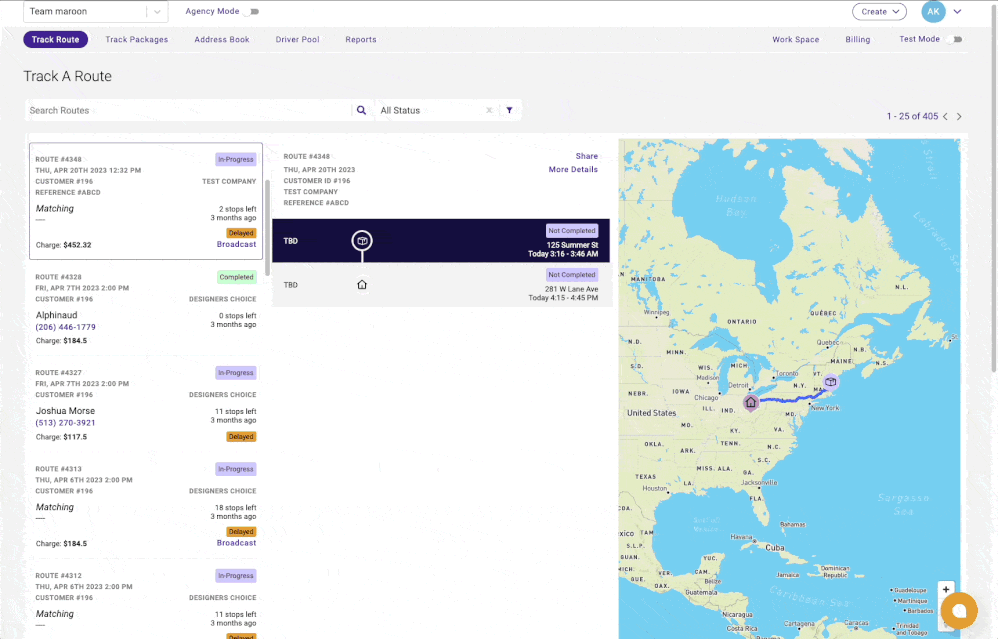Call Alphinaud at (206) 446-1779
This screenshot has height=639, width=998.
66,327
